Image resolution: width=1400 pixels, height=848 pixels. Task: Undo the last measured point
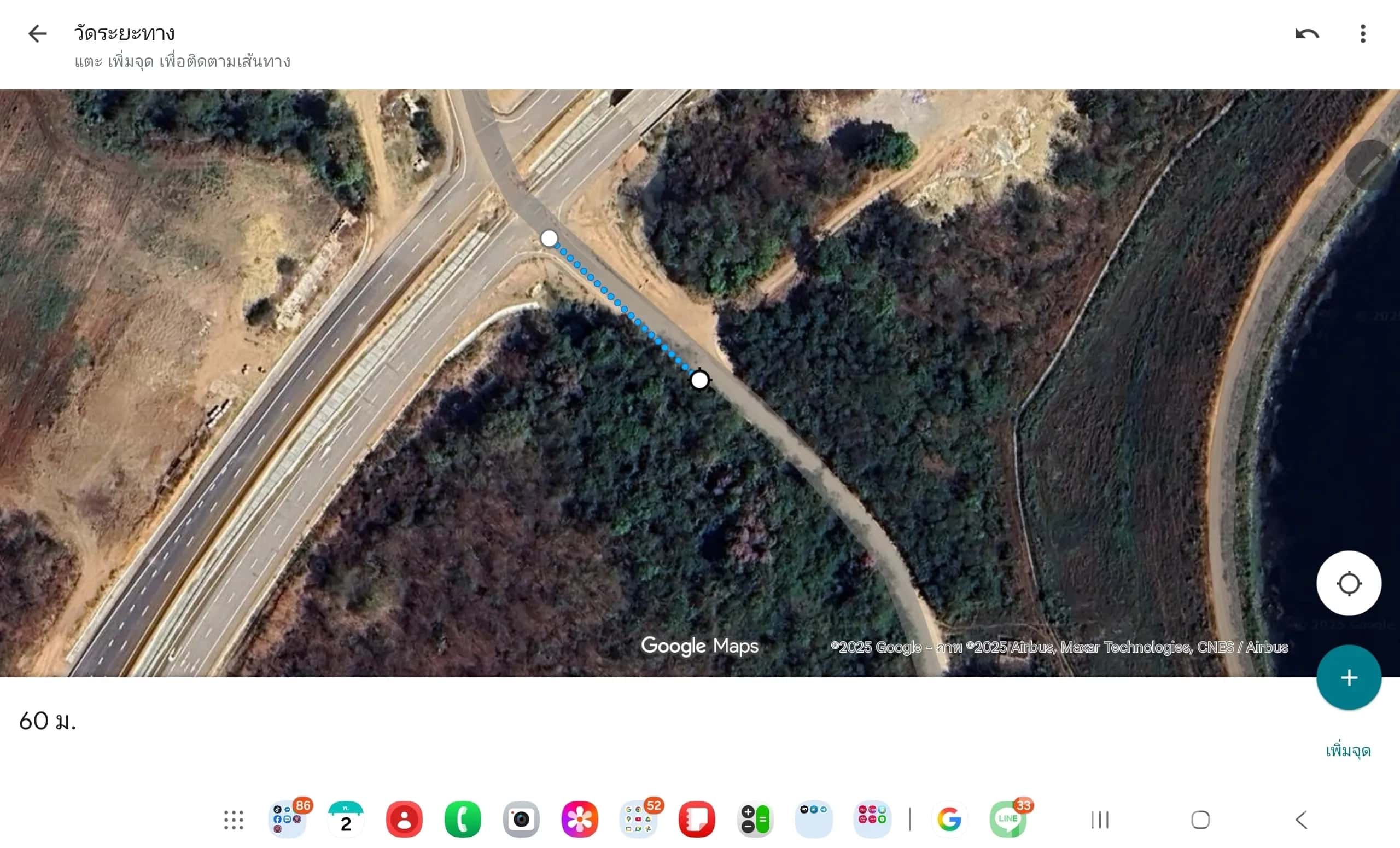(1307, 33)
